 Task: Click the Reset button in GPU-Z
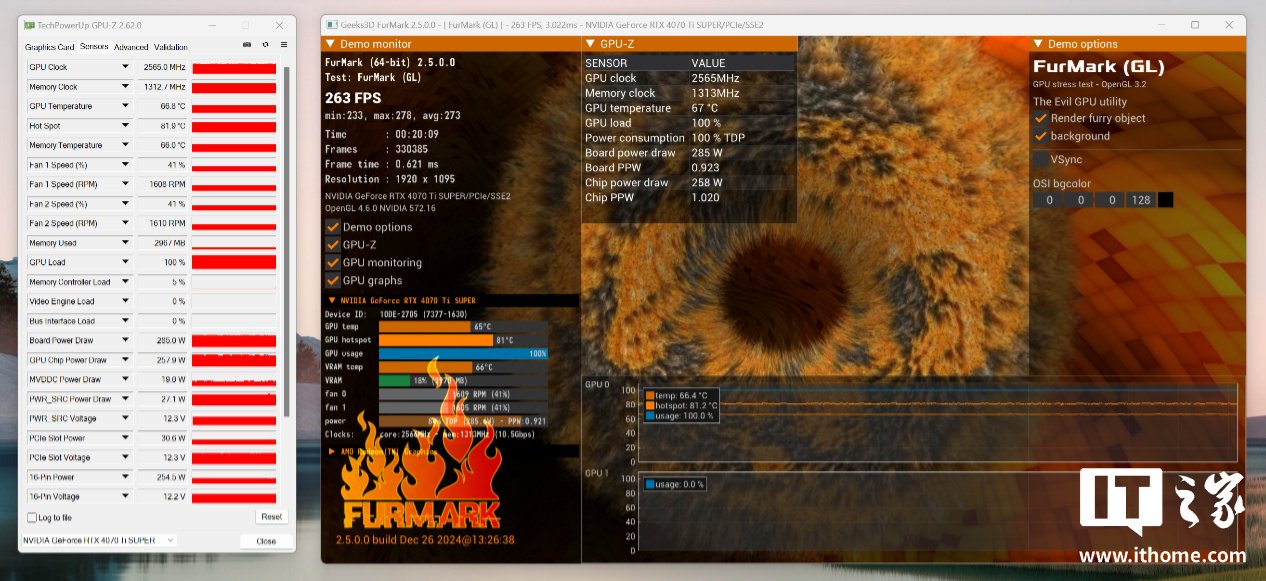tap(270, 517)
